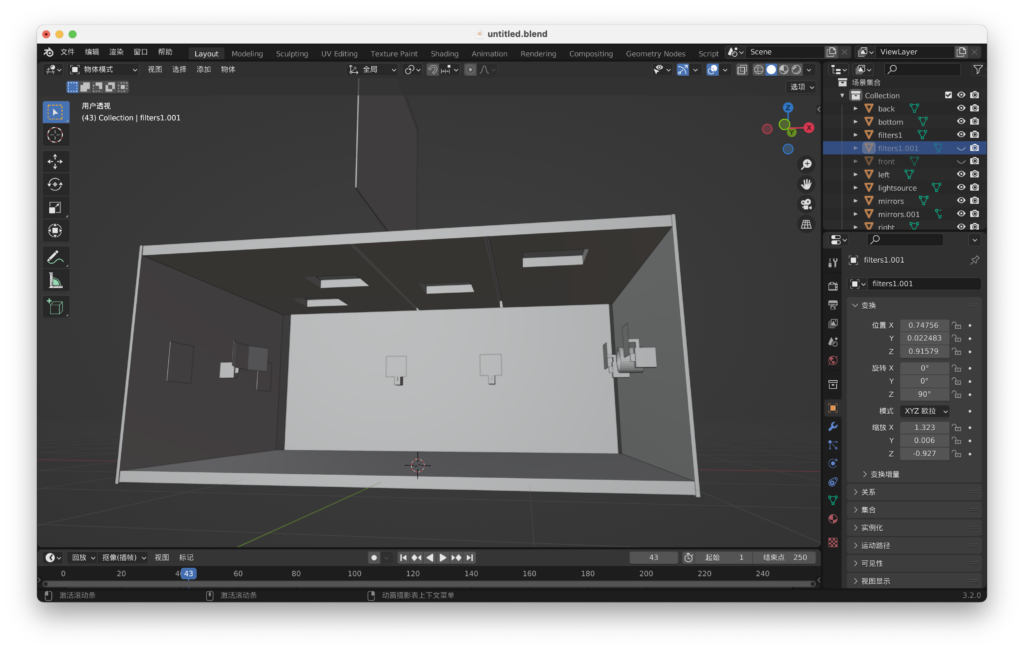Open the 选项 options button
This screenshot has width=1024, height=651.
coord(802,87)
